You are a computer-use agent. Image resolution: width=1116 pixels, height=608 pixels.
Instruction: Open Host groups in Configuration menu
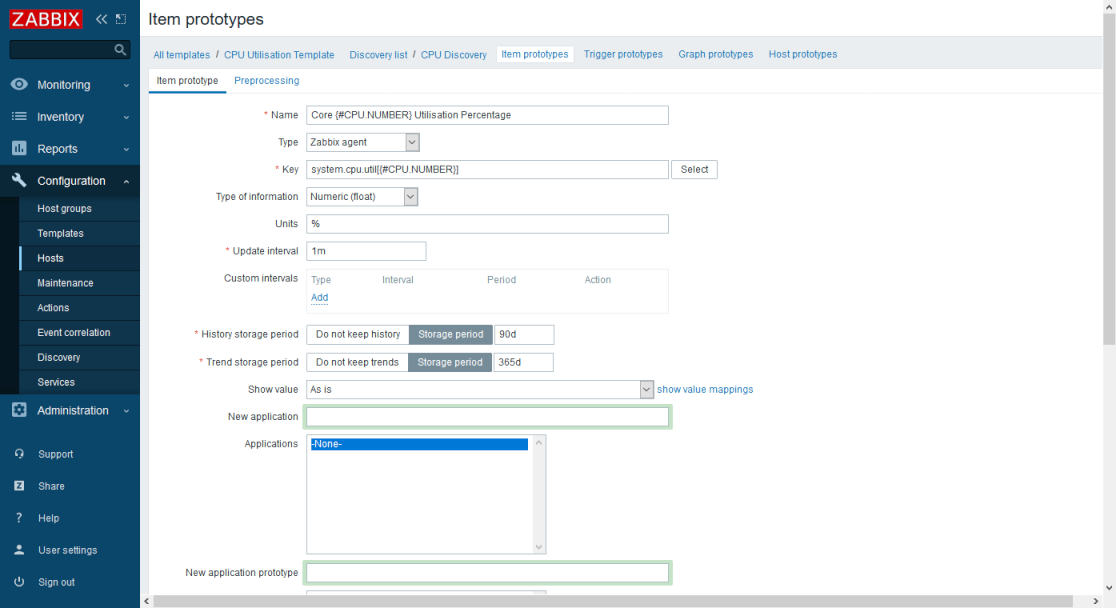[x=80, y=209]
